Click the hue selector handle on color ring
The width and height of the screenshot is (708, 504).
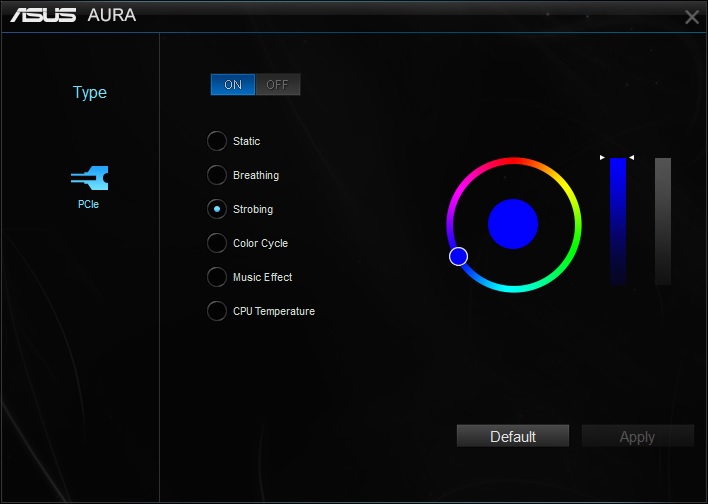tap(458, 257)
